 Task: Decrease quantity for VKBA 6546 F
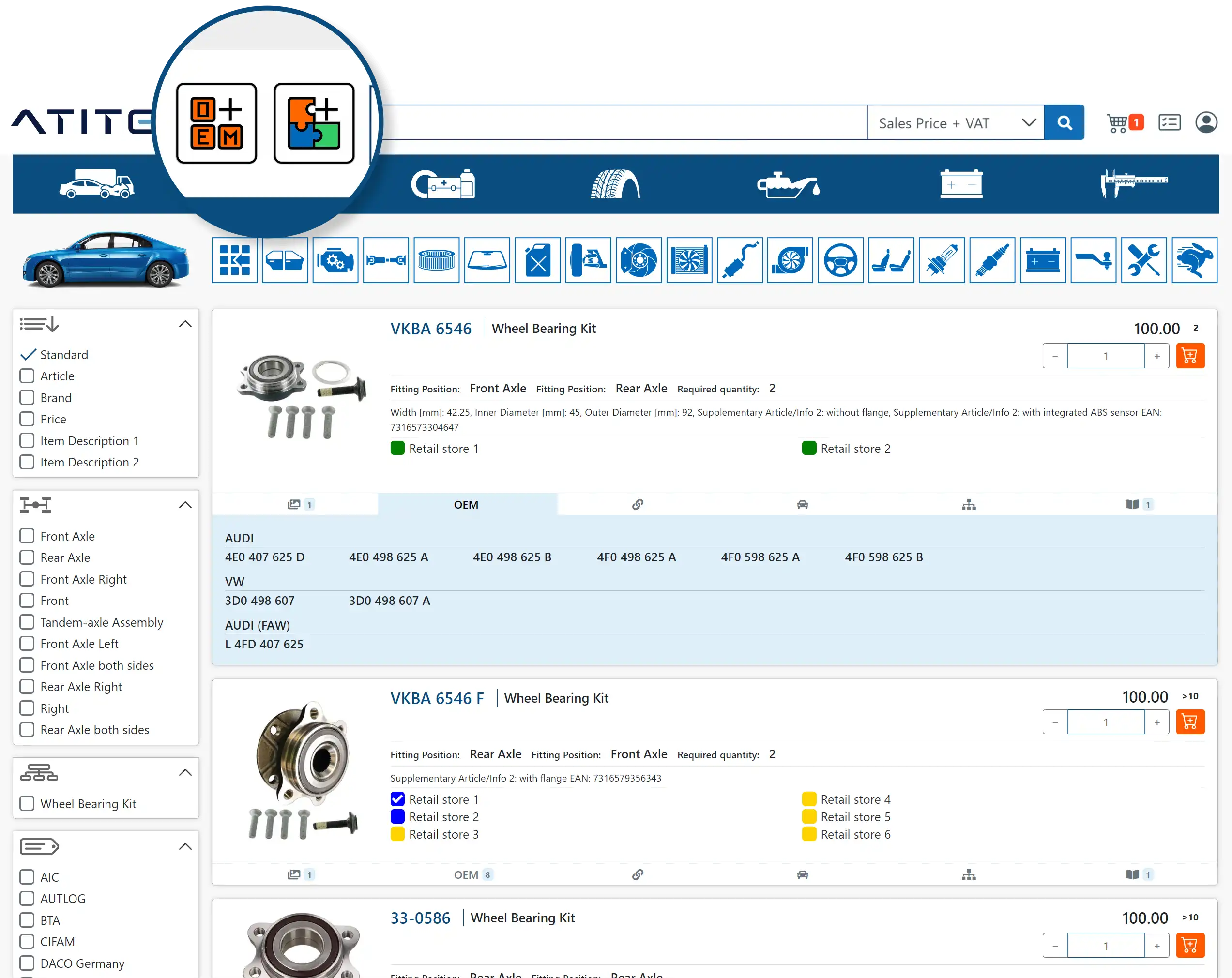[x=1055, y=722]
